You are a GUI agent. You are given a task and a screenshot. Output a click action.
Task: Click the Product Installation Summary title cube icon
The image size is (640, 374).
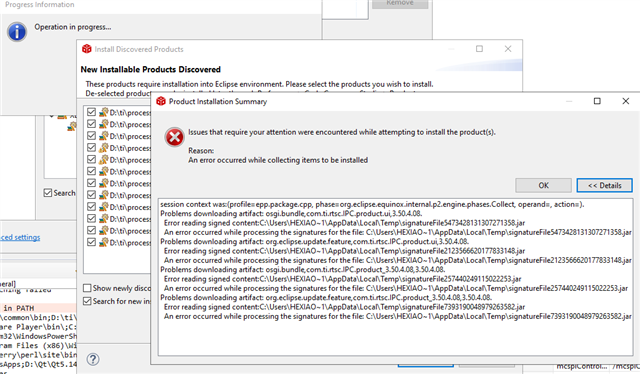point(161,101)
